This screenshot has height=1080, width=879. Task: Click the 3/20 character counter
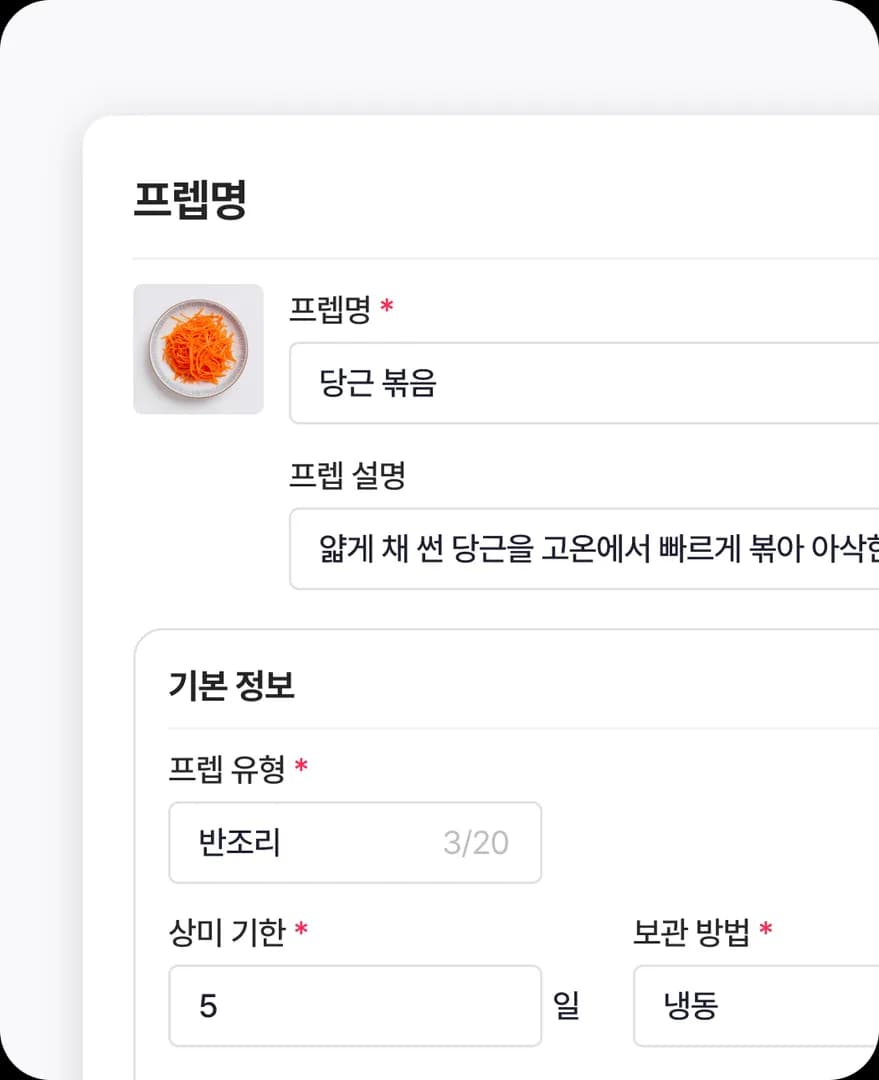tap(476, 843)
